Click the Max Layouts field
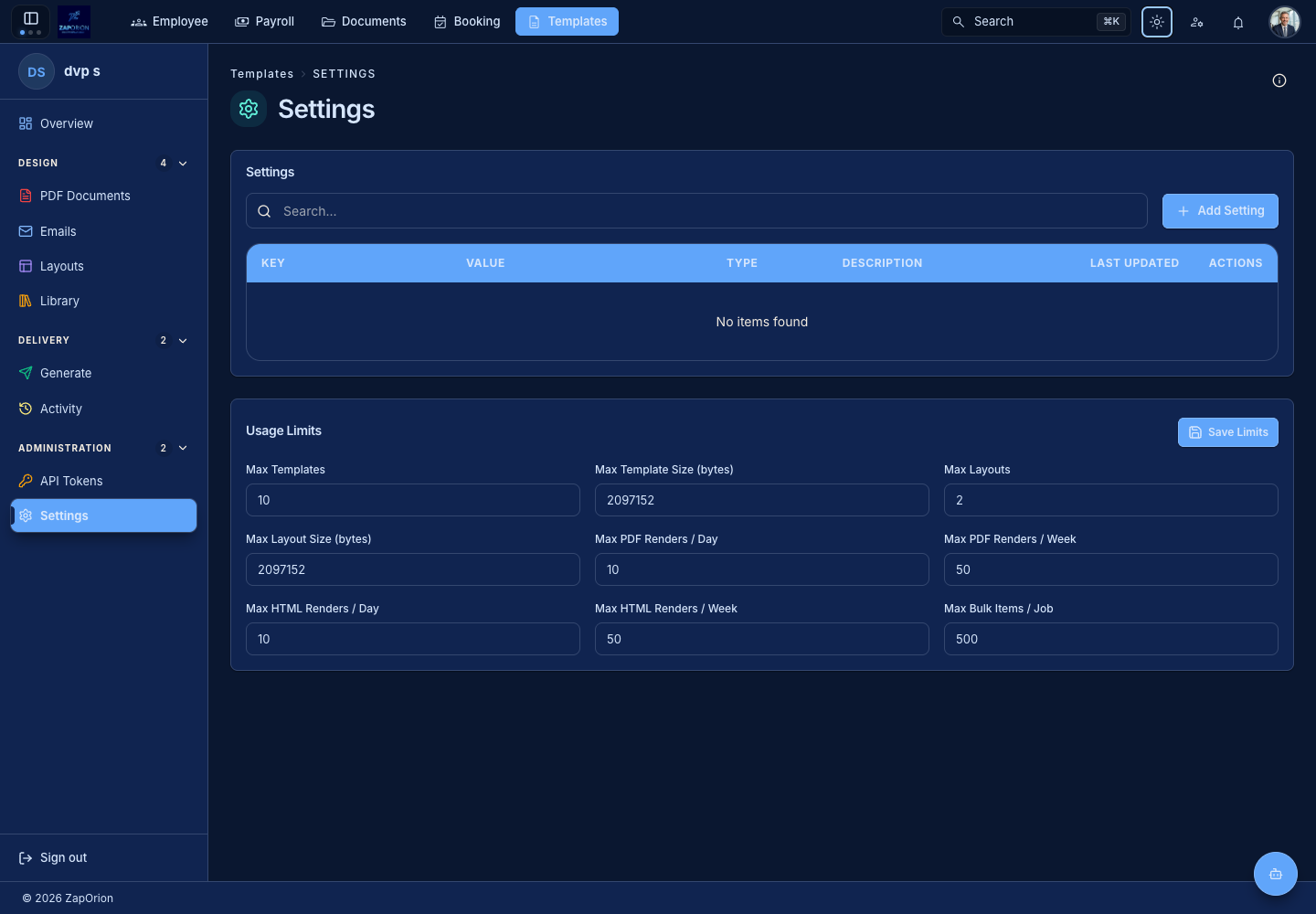 tap(1111, 500)
